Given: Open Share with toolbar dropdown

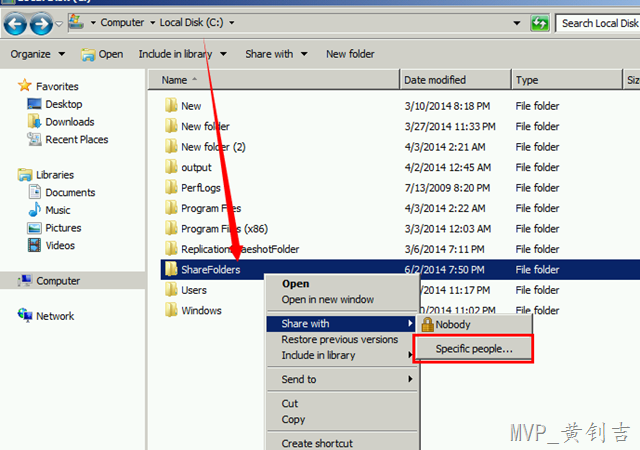Looking at the screenshot, I should click(x=276, y=54).
